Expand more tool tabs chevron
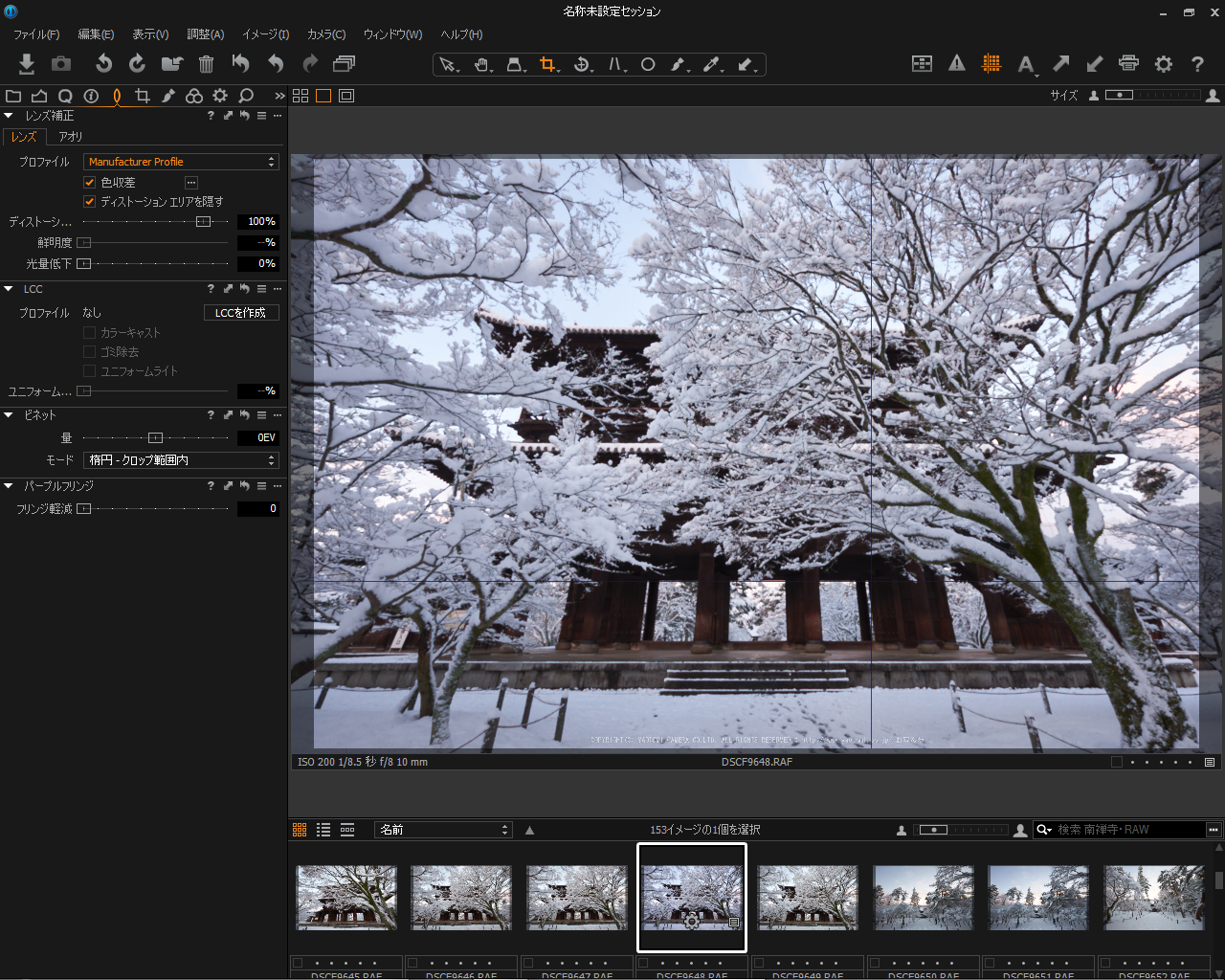The image size is (1225, 980). [x=279, y=96]
